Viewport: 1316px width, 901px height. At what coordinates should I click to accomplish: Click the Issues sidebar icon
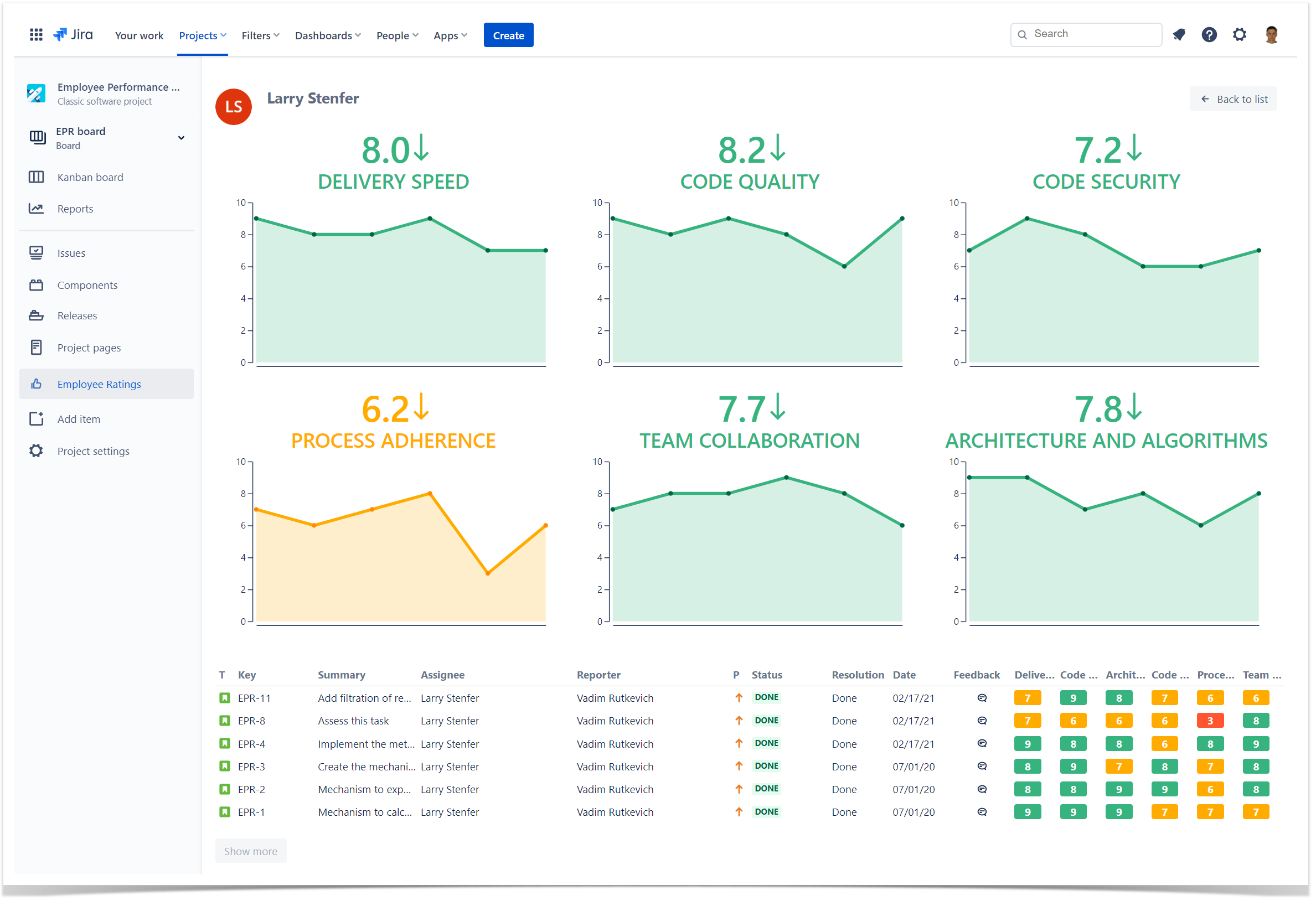click(36, 253)
